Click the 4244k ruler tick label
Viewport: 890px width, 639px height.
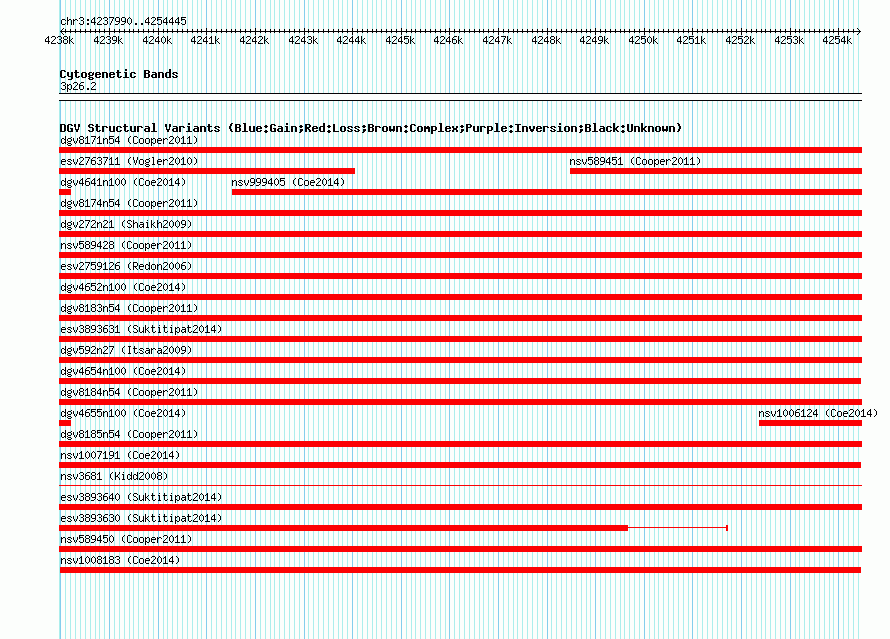click(351, 41)
